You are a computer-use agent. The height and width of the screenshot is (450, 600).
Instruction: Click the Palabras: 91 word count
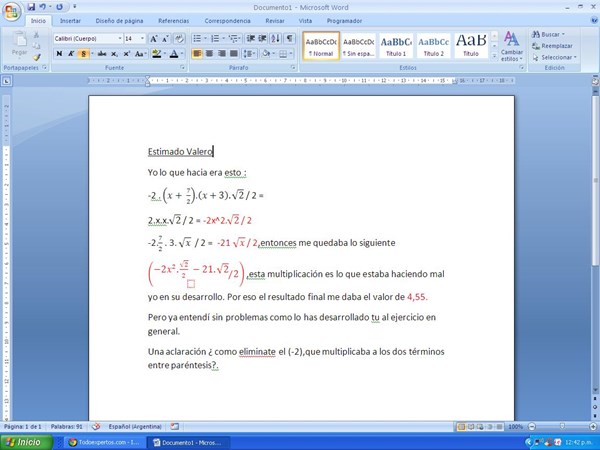pos(67,426)
